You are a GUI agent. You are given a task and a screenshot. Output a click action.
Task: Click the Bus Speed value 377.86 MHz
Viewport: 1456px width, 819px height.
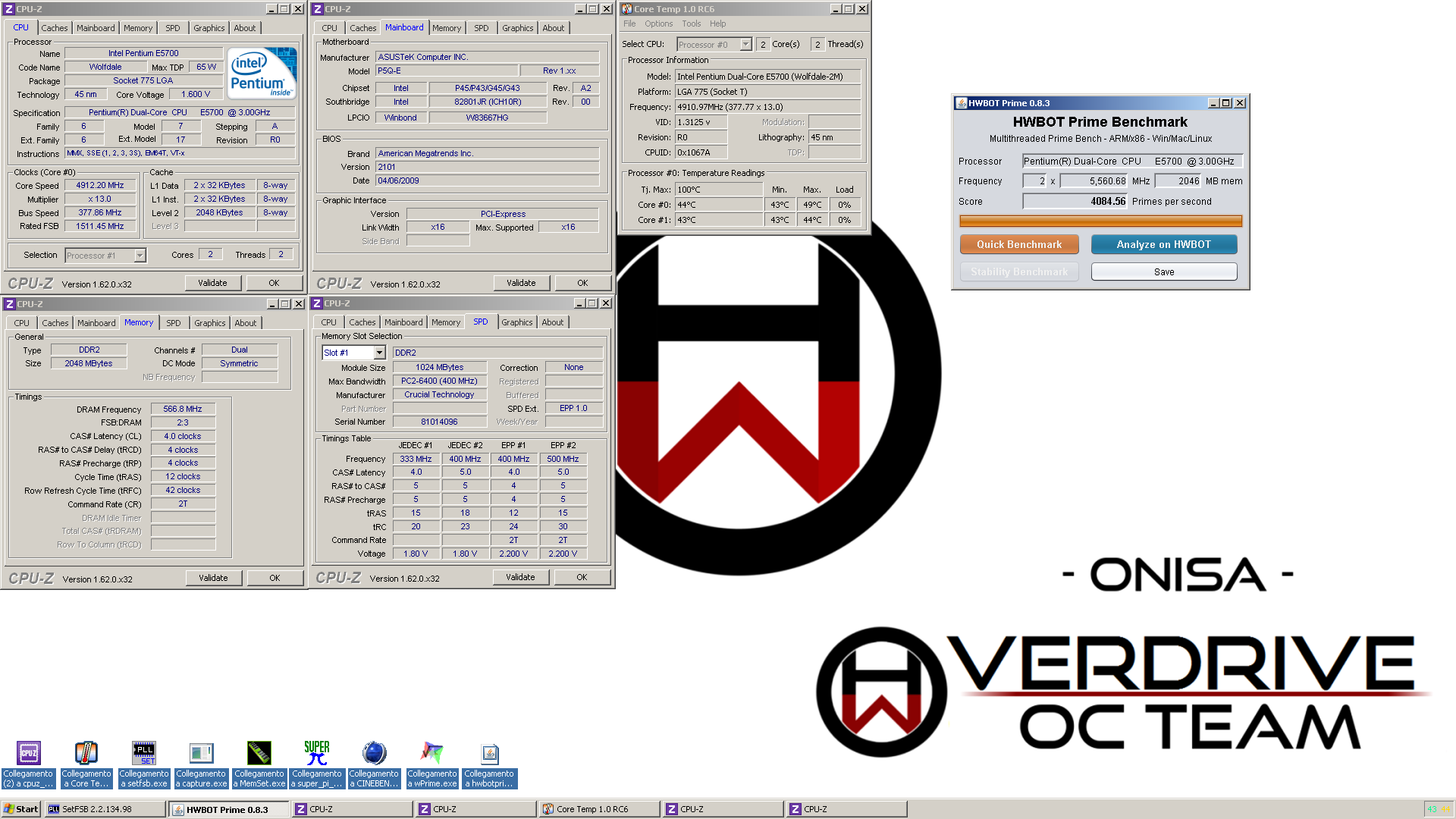pyautogui.click(x=99, y=213)
